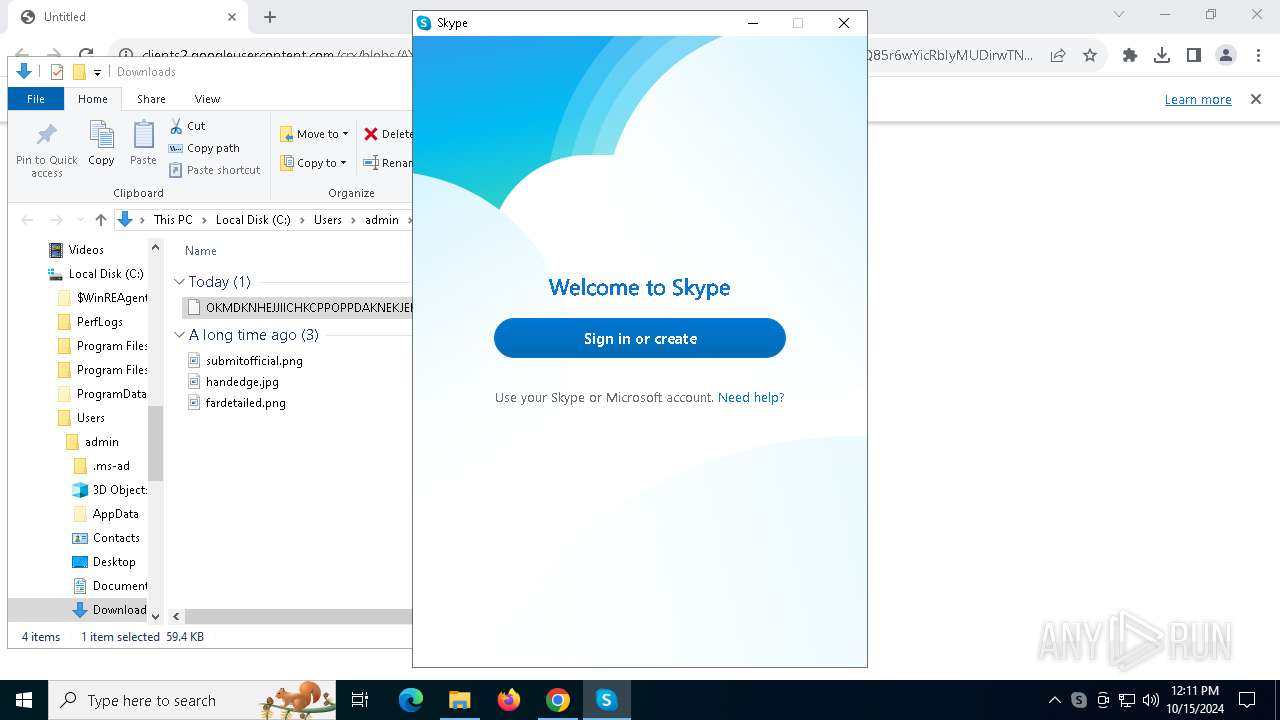Click admin in address breadcrumb
Screen dimensions: 1280x720
(382, 220)
